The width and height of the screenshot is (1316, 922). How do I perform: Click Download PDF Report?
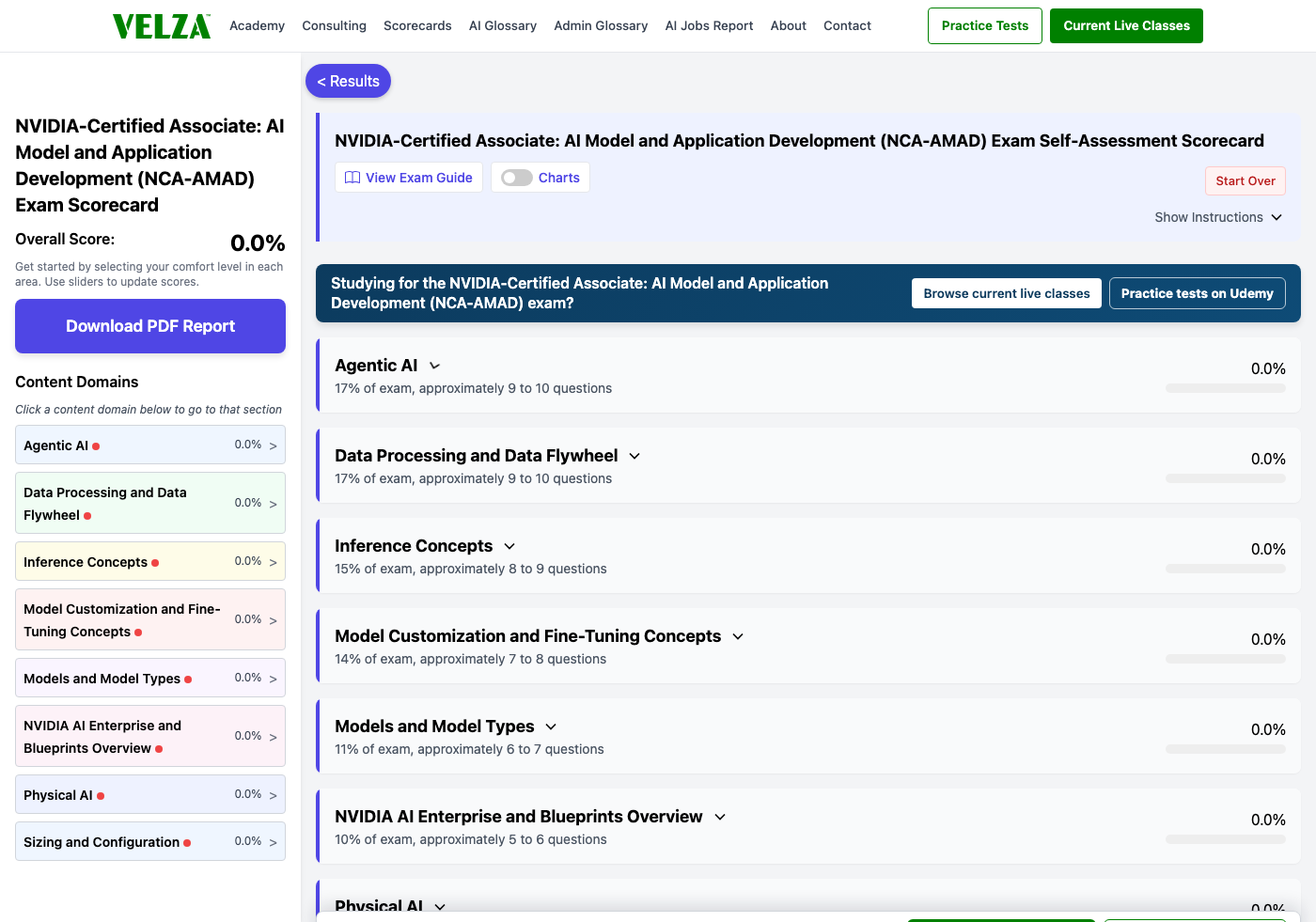point(150,326)
